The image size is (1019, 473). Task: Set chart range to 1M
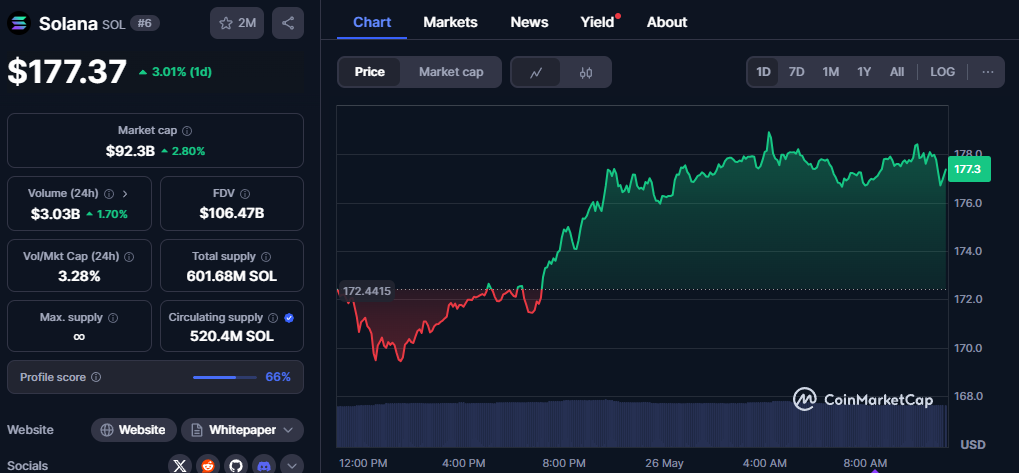tap(831, 72)
